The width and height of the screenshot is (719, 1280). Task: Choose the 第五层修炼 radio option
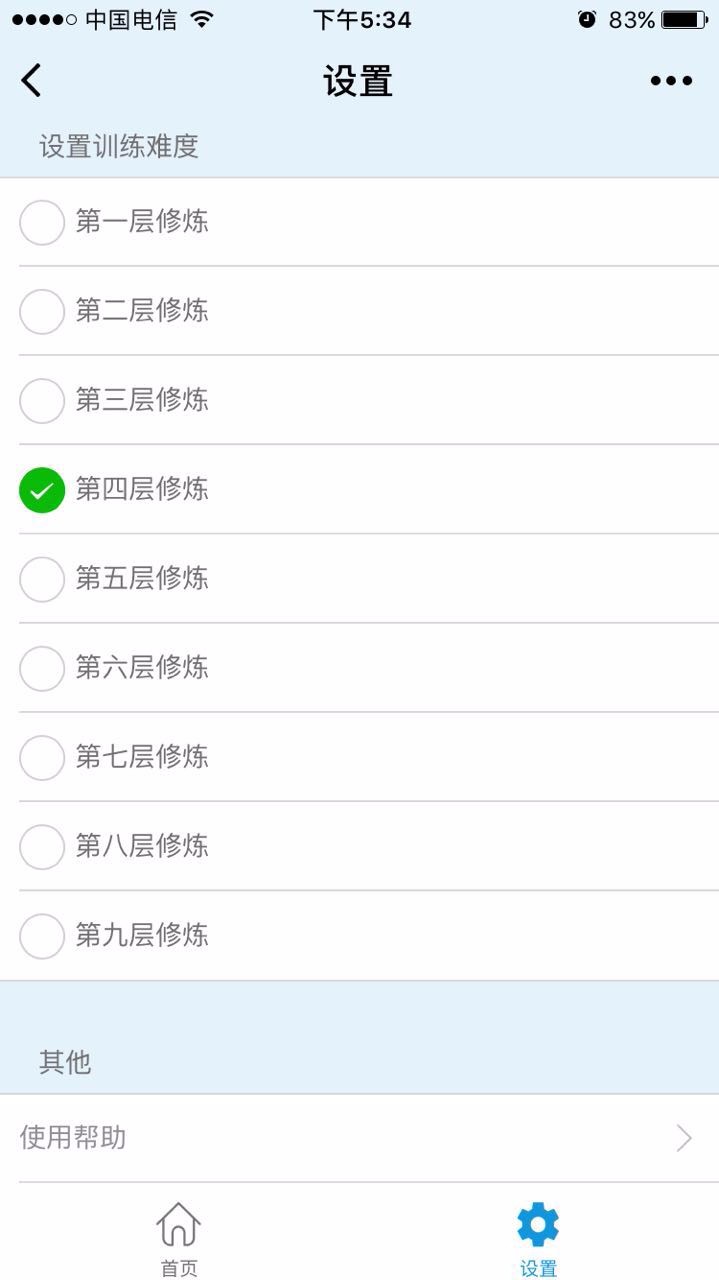42,579
